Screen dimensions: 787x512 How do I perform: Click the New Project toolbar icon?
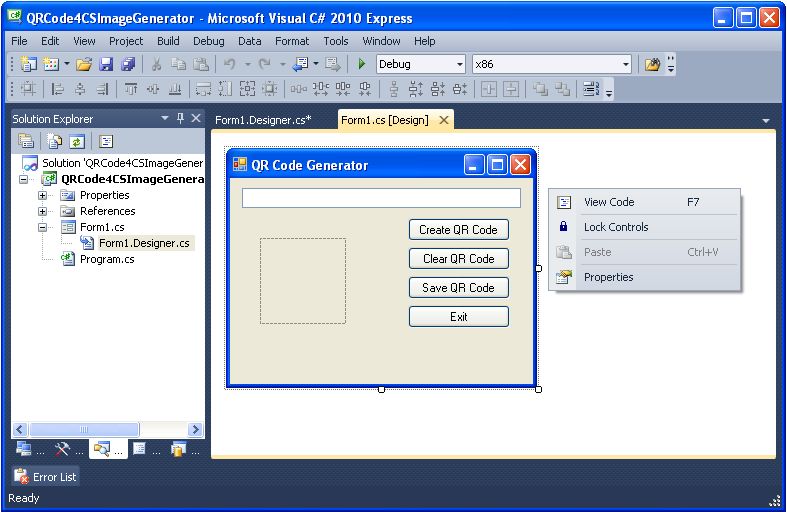tap(28, 64)
